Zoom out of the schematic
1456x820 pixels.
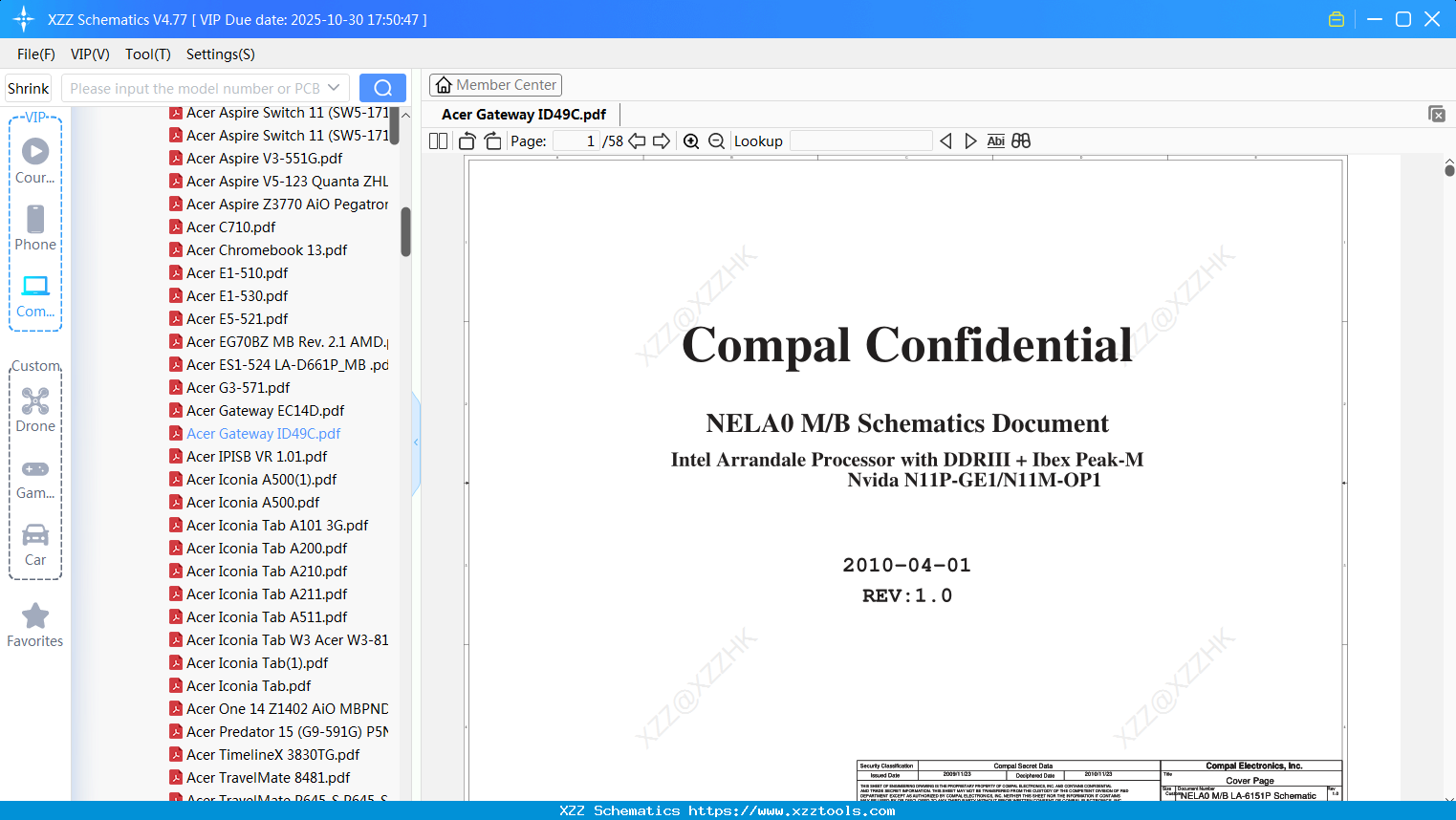pos(717,141)
